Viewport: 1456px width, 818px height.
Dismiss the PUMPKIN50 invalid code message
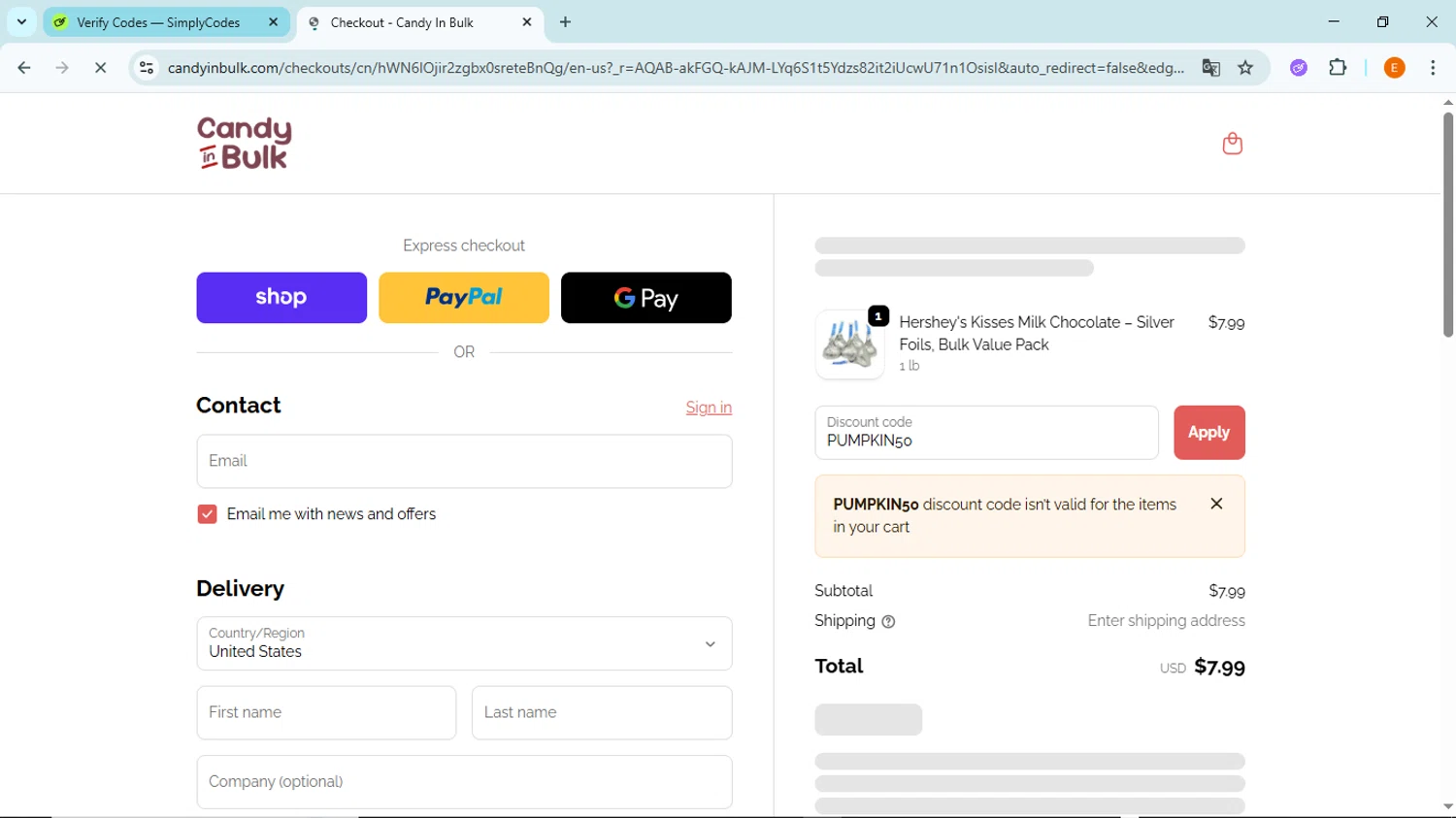coord(1216,504)
